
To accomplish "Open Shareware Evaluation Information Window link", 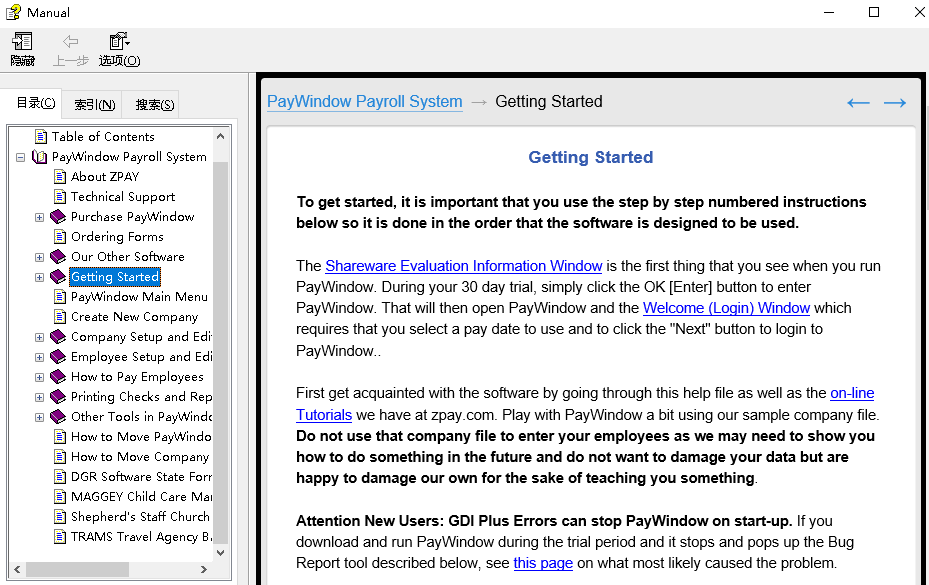I will (x=463, y=266).
